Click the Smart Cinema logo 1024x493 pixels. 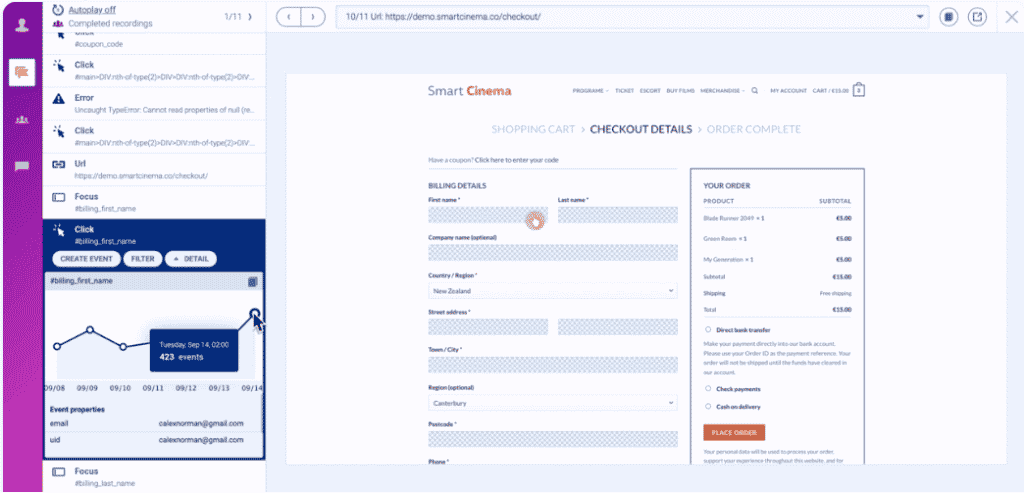pos(470,91)
